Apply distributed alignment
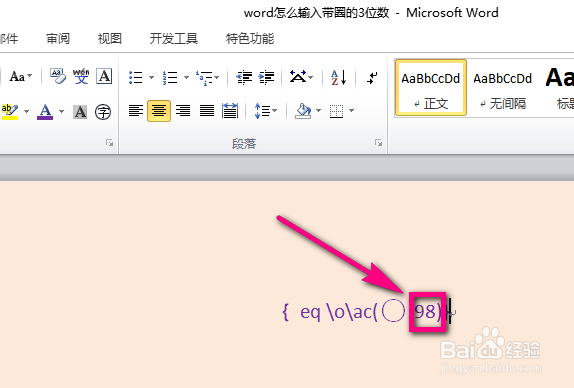Screen dimensions: 574x388 pyautogui.click(x=230, y=111)
